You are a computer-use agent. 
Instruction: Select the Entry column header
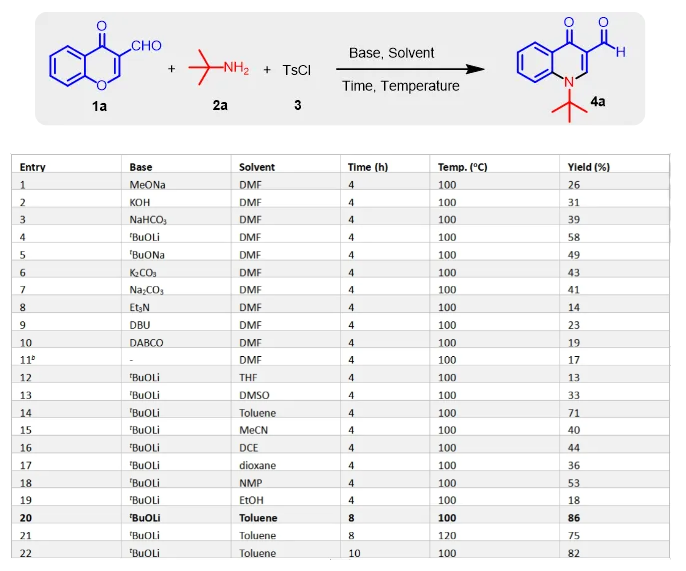[33, 167]
